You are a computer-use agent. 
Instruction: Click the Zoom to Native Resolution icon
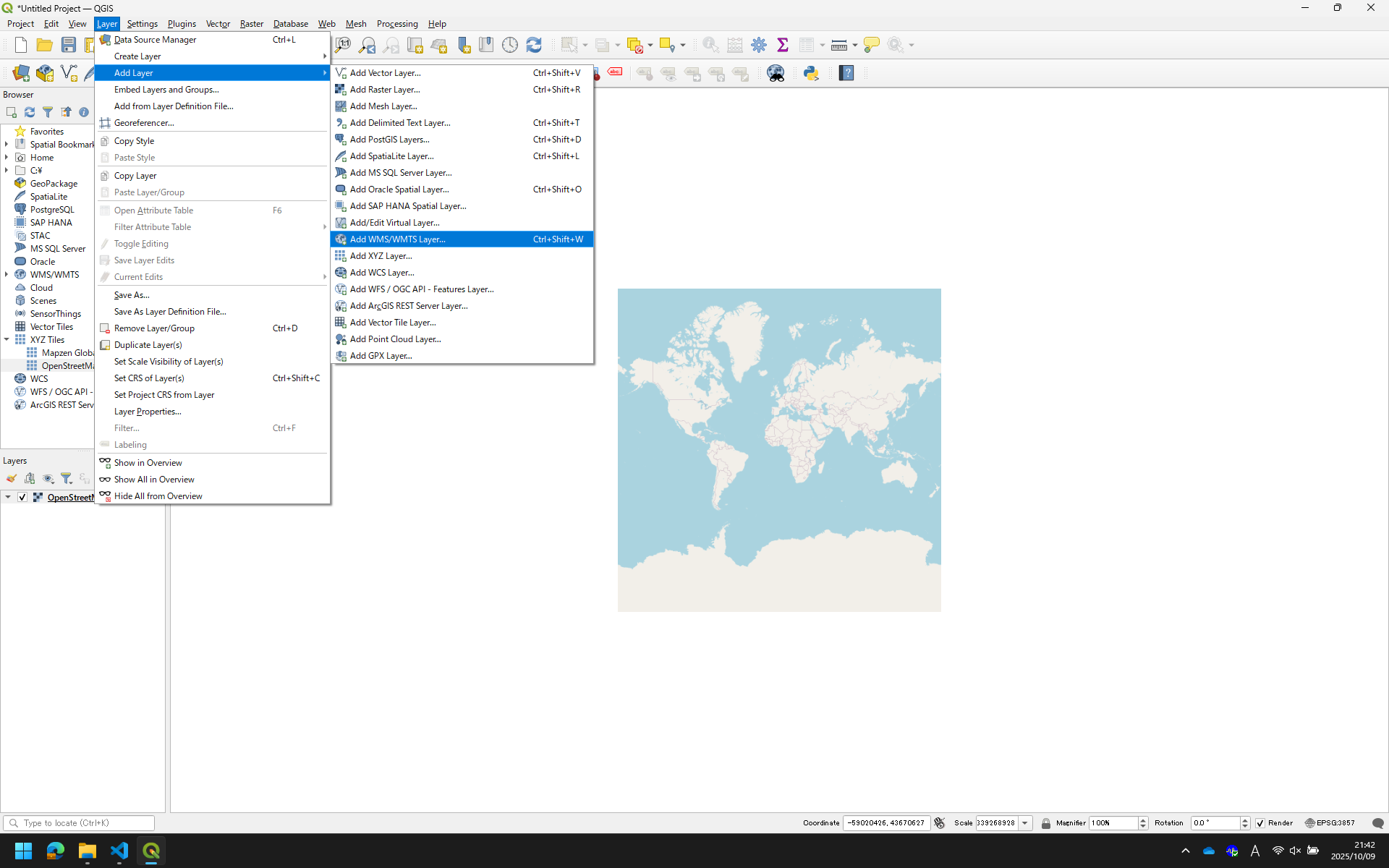click(343, 45)
